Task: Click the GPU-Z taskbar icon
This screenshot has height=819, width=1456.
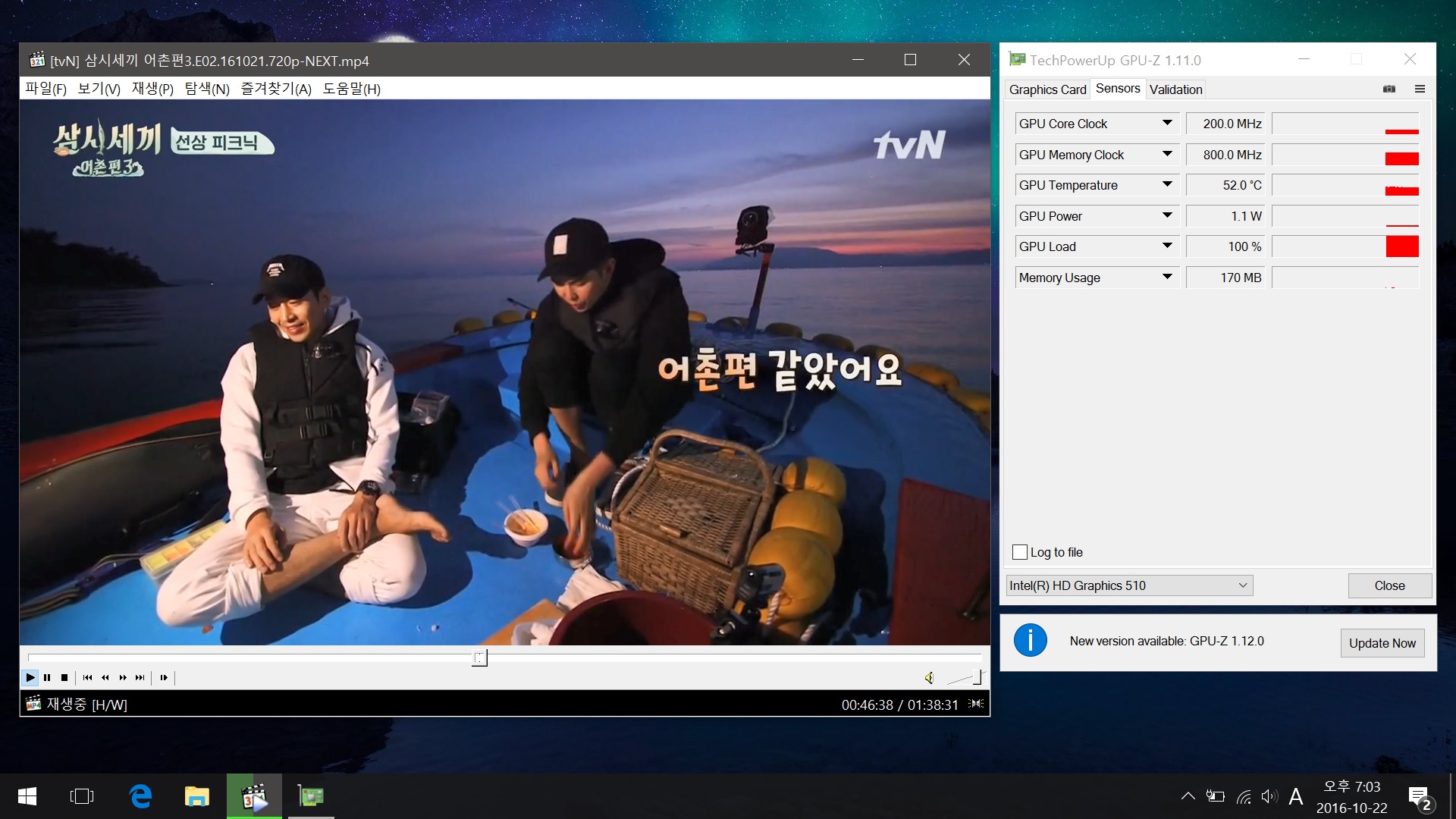Action: [311, 796]
